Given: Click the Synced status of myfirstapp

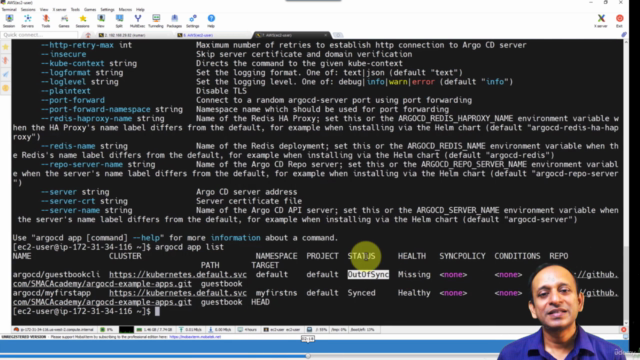Looking at the screenshot, I should click(x=361, y=293).
